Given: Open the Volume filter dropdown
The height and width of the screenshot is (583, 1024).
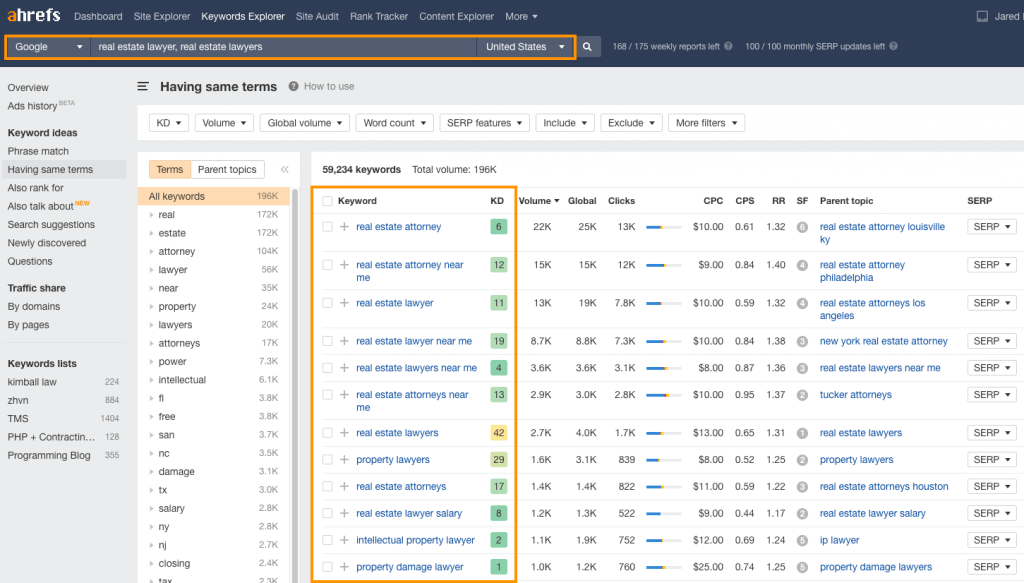Looking at the screenshot, I should [224, 123].
